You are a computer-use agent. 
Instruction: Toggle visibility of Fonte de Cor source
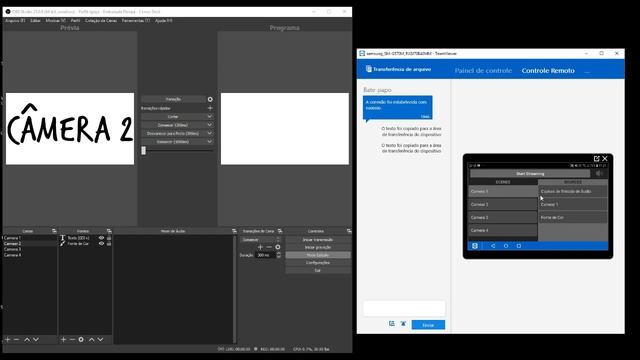tap(101, 244)
